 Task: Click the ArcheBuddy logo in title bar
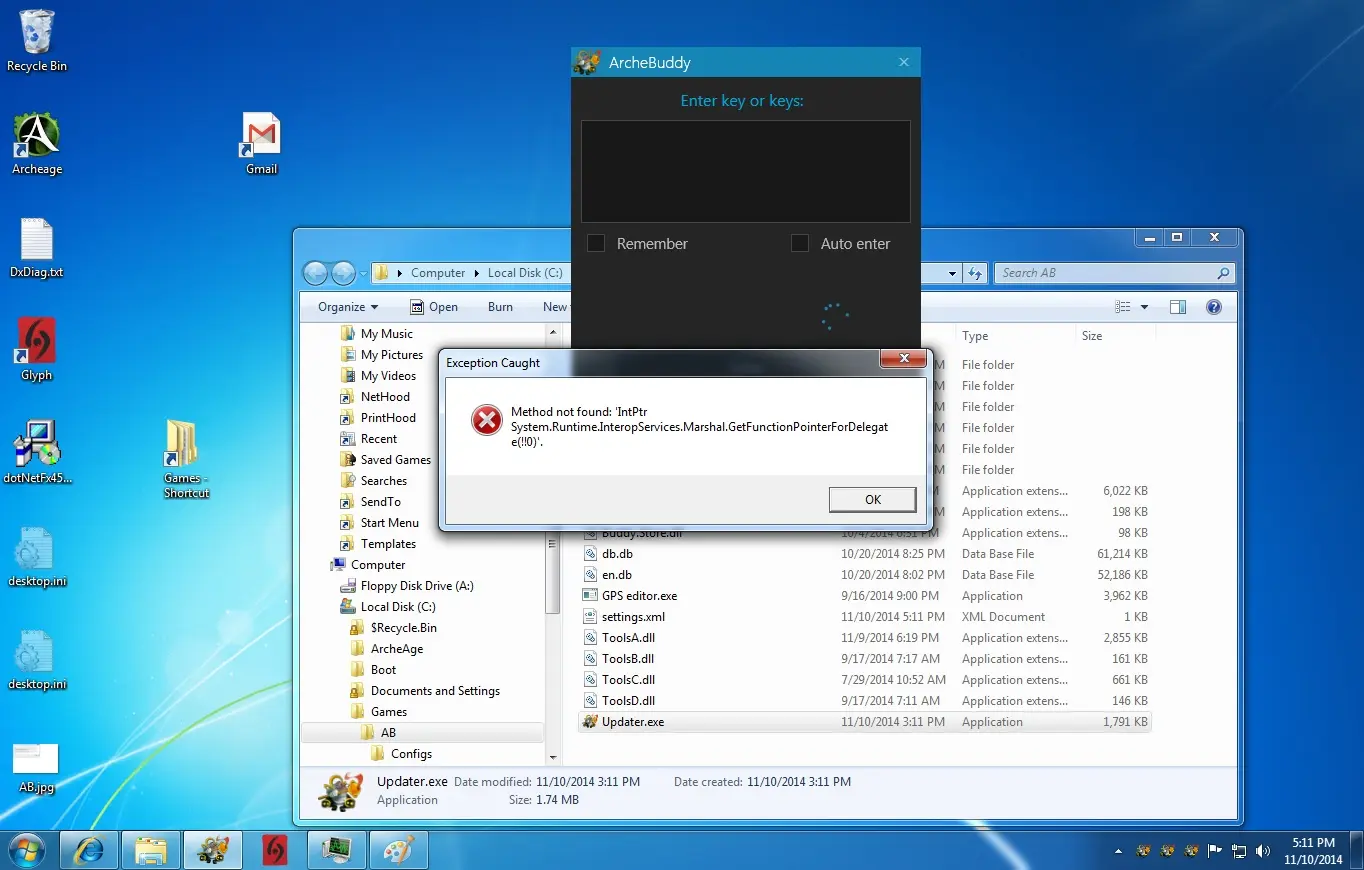point(586,62)
